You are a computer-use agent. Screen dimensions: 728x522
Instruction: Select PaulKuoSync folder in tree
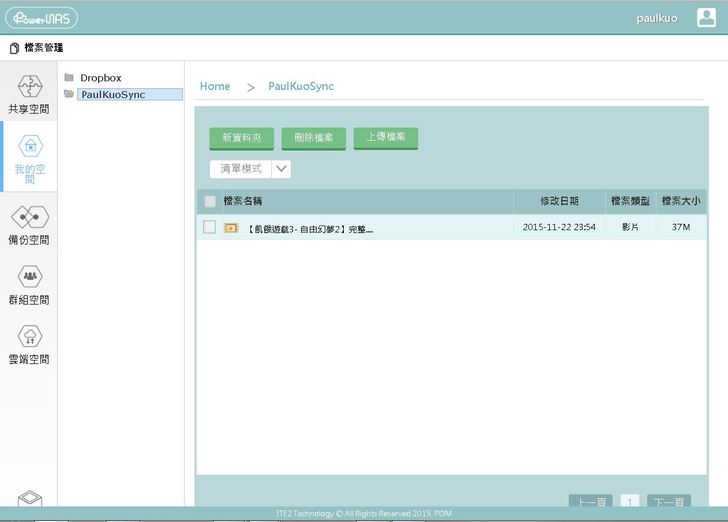[x=112, y=95]
